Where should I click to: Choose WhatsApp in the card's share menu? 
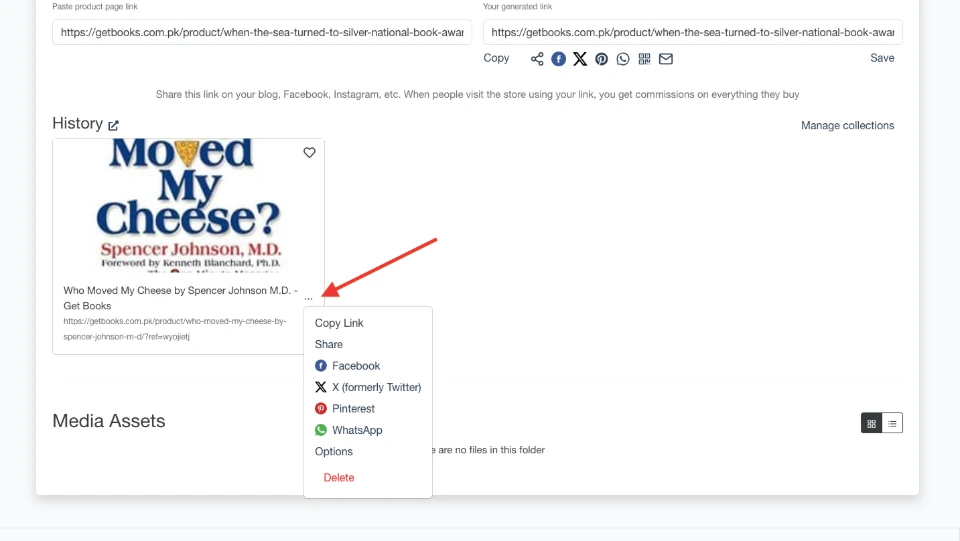click(356, 430)
